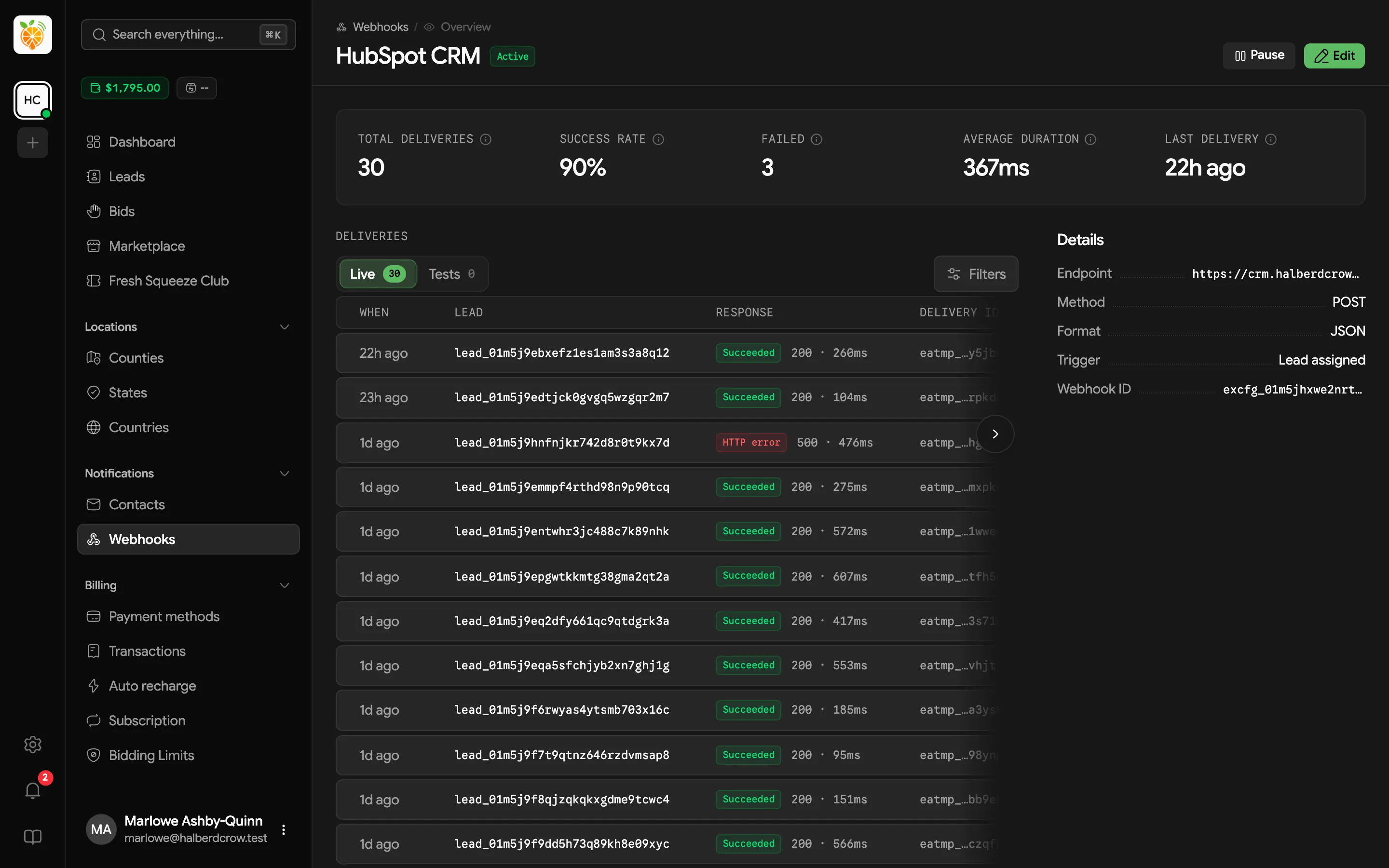Go to Bids page

tap(188, 211)
